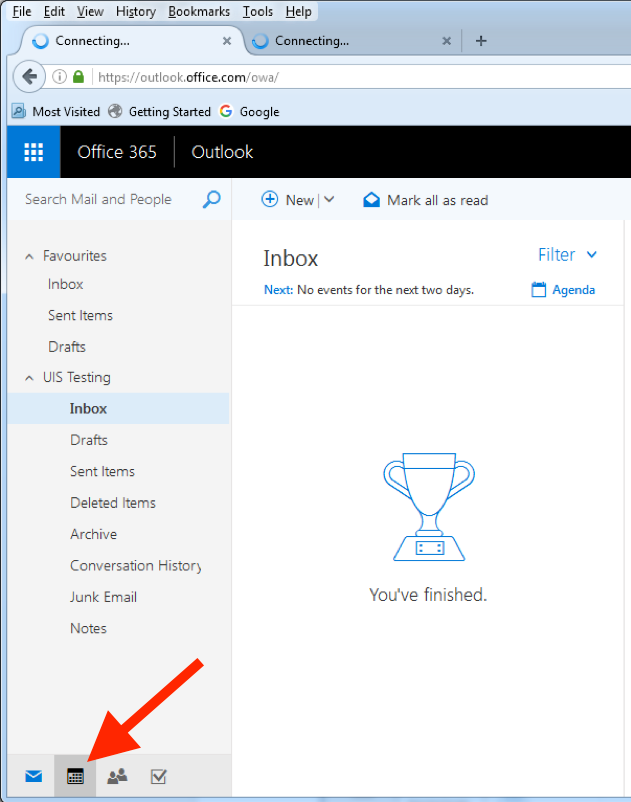The image size is (631, 802).
Task: Open the Help menu
Action: [x=299, y=11]
